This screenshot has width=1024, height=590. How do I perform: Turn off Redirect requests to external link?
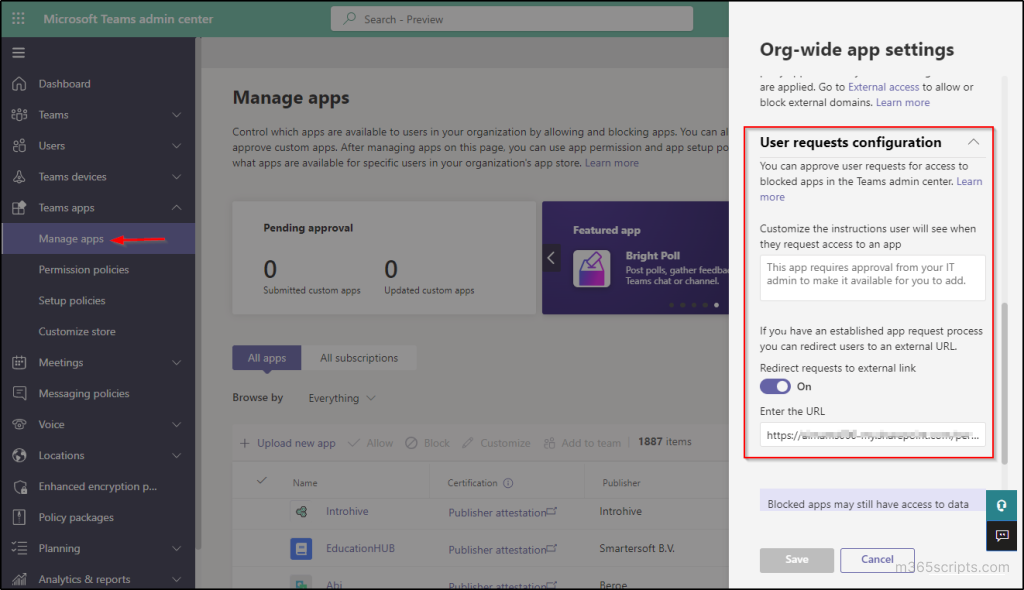point(775,386)
